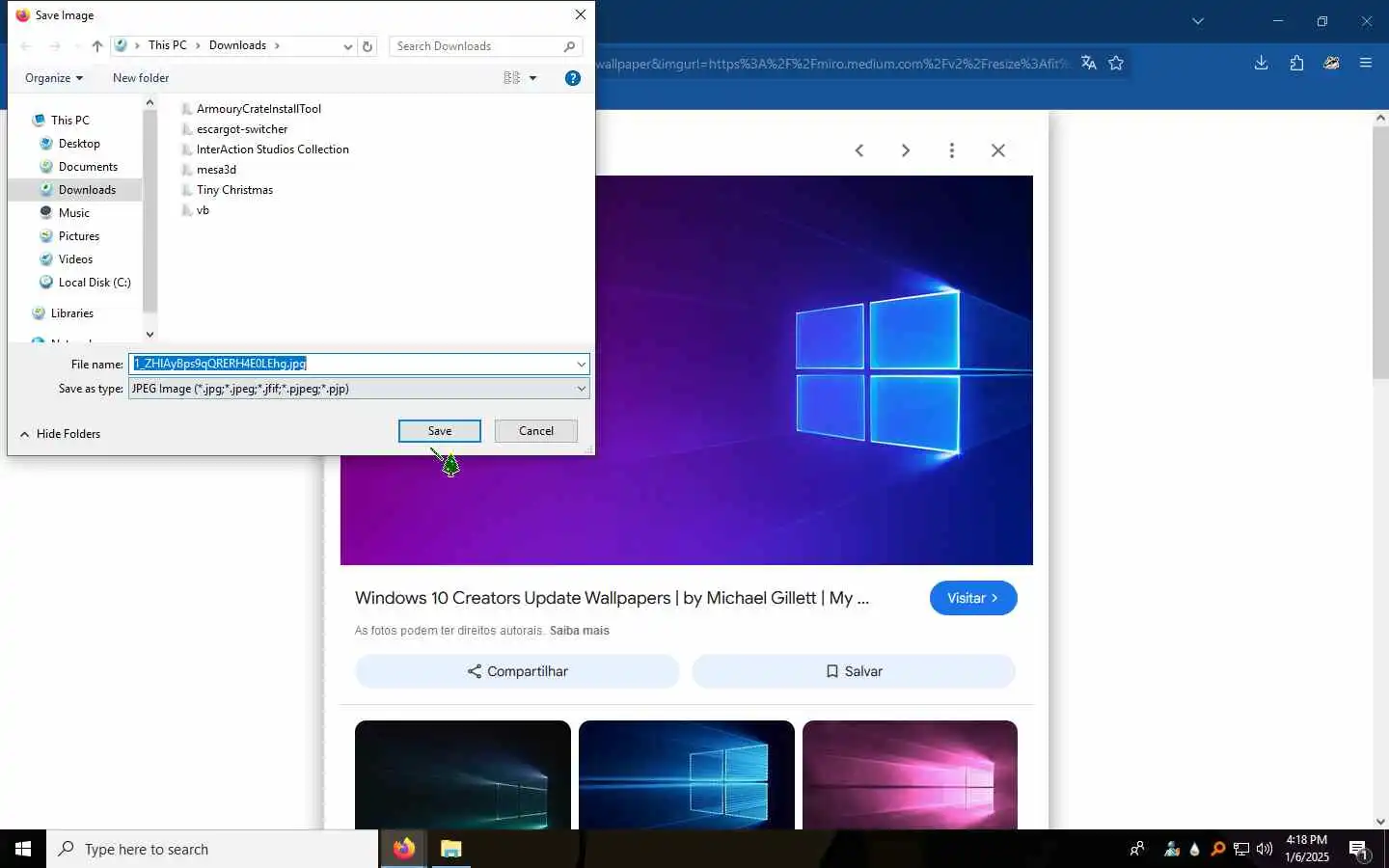Click This PC in the address breadcrumb

tap(168, 45)
